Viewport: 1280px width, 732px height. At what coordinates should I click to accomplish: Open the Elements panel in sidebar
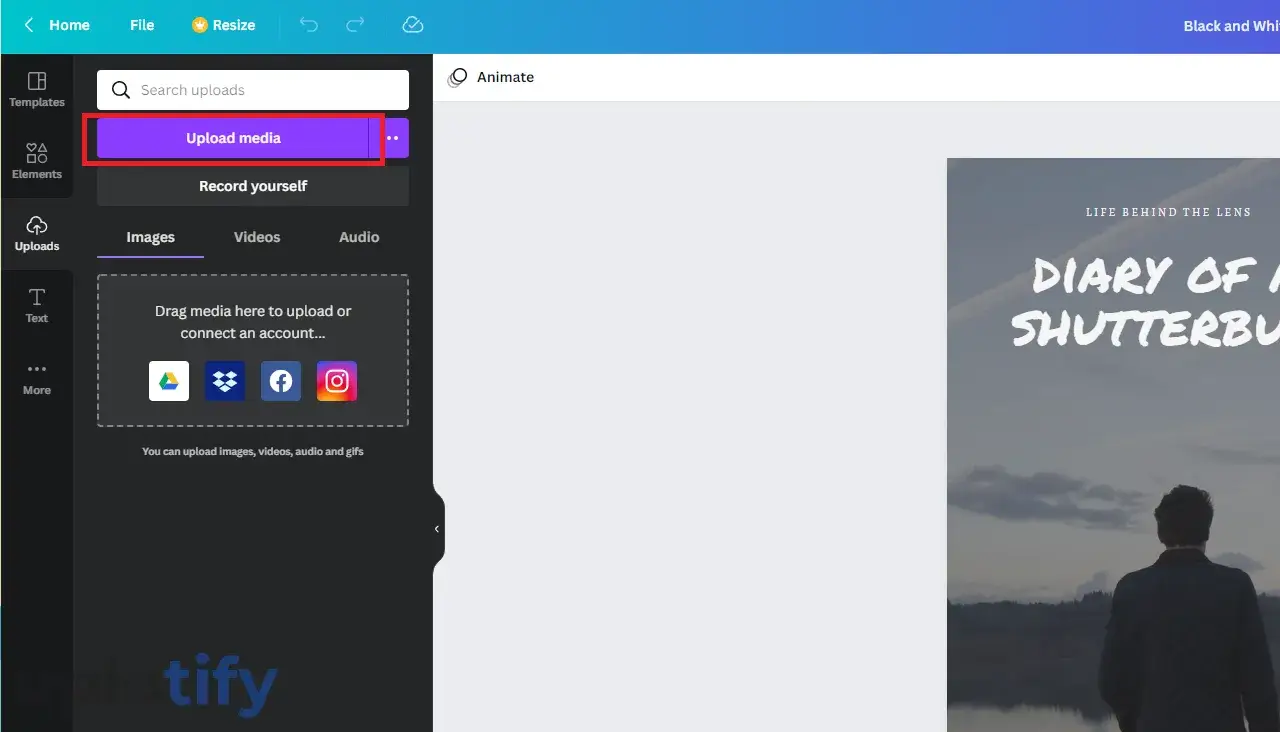(x=37, y=162)
